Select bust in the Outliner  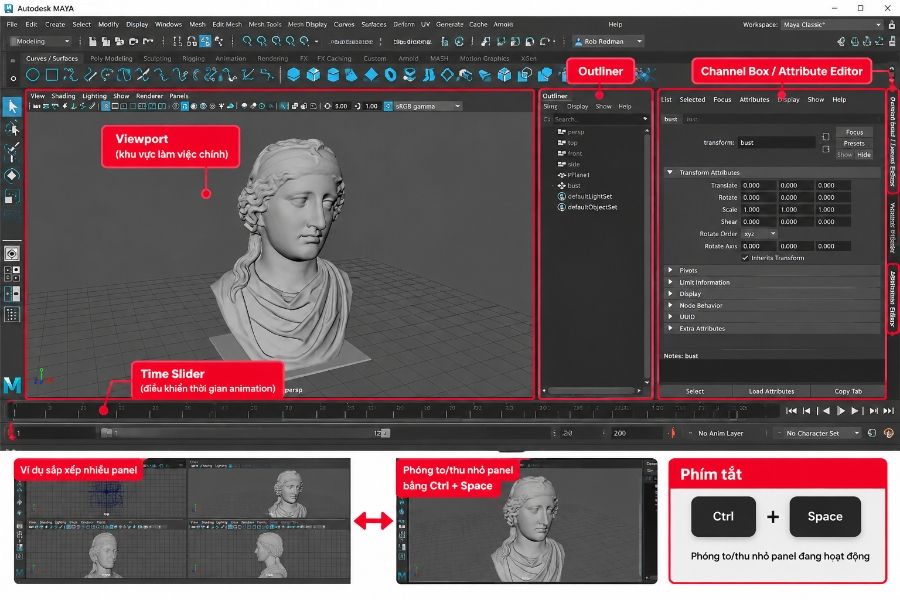pyautogui.click(x=574, y=185)
